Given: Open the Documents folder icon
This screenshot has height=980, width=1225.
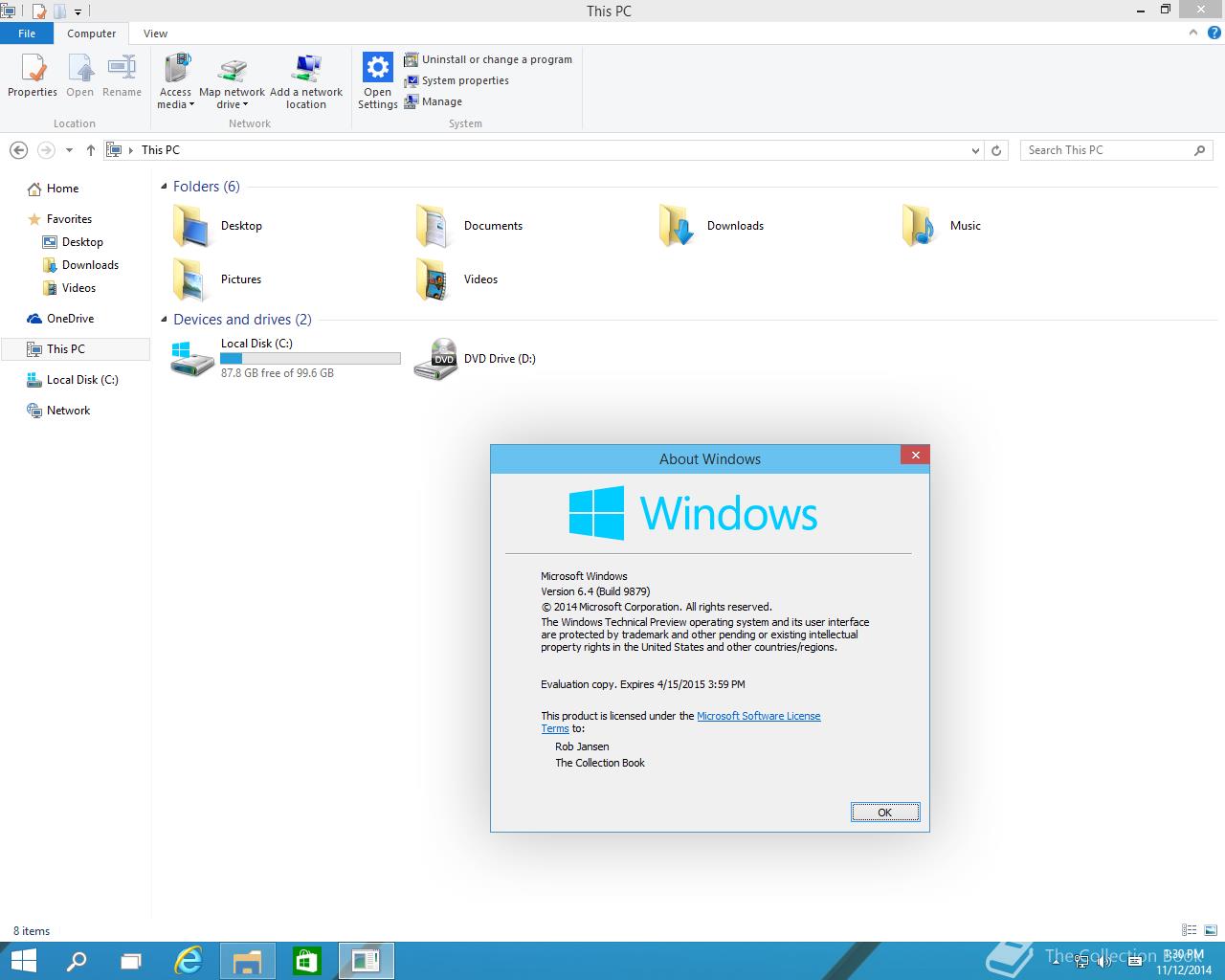Looking at the screenshot, I should click(434, 226).
